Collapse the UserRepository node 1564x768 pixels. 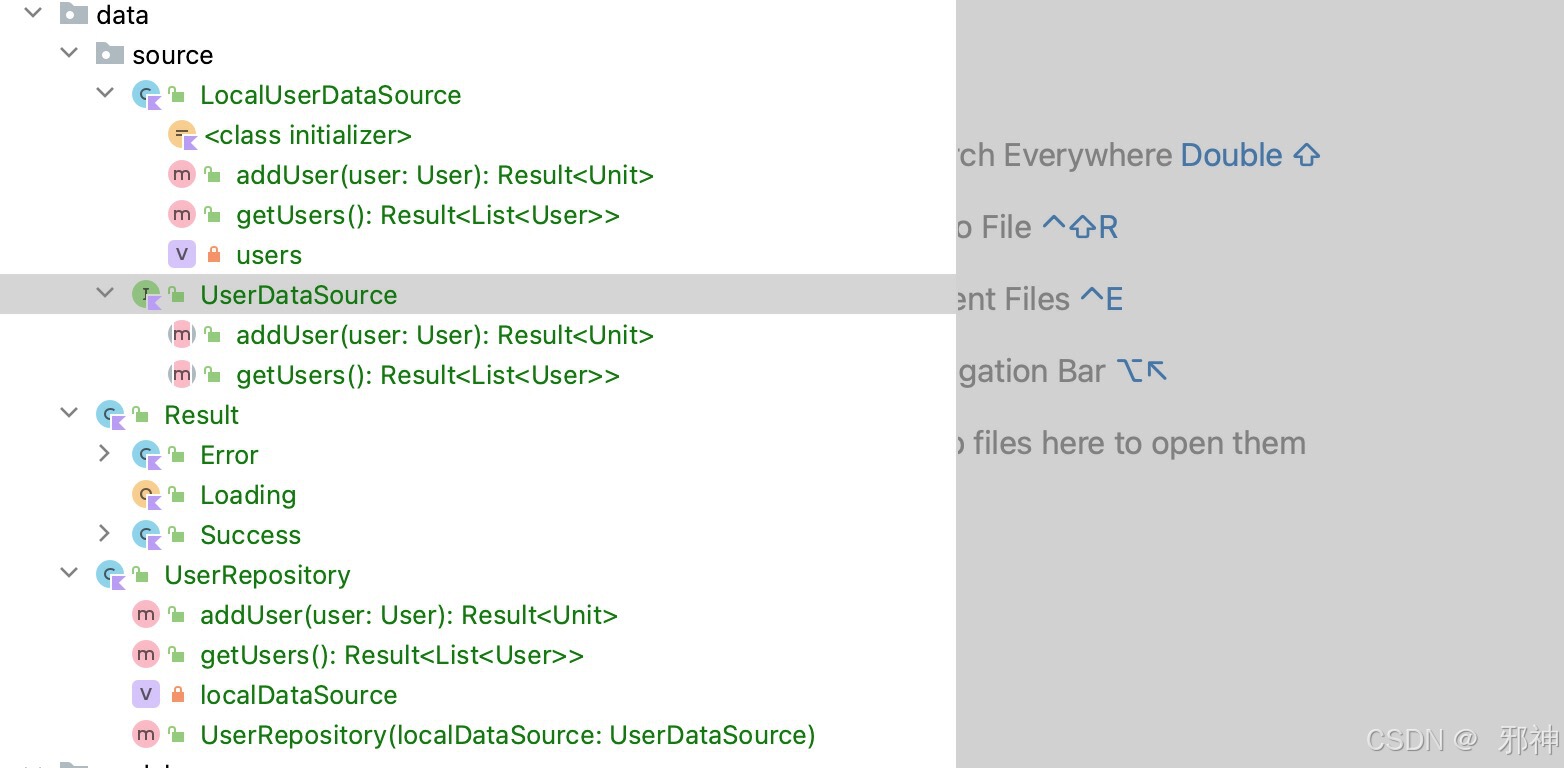pyautogui.click(x=69, y=575)
